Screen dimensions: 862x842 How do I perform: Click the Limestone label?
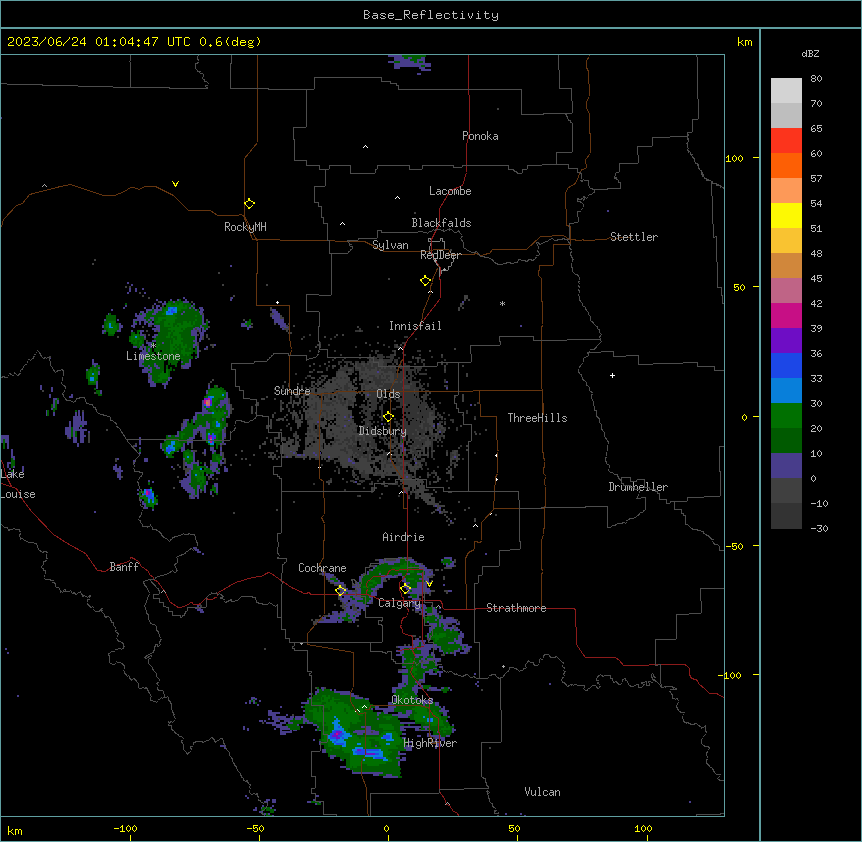(x=153, y=356)
